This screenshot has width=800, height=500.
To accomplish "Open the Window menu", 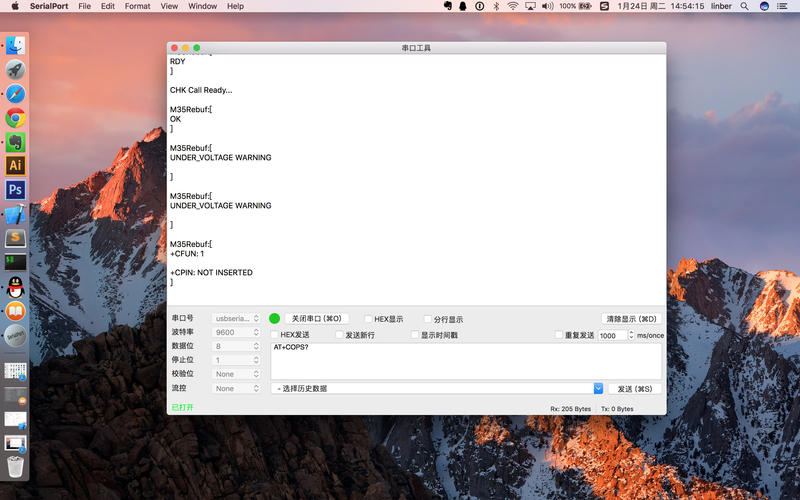I will point(203,6).
